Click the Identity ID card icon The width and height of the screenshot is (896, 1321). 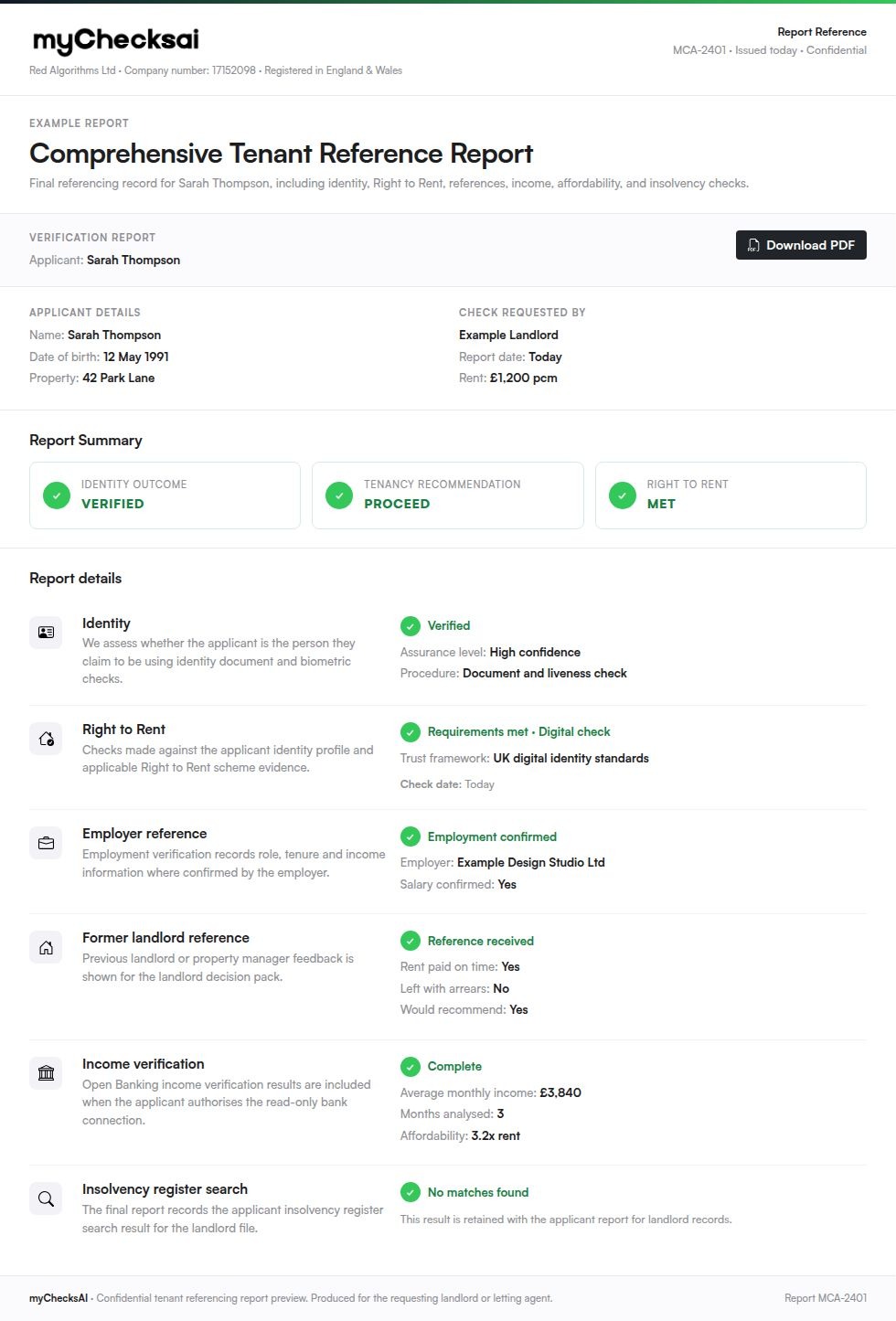46,633
